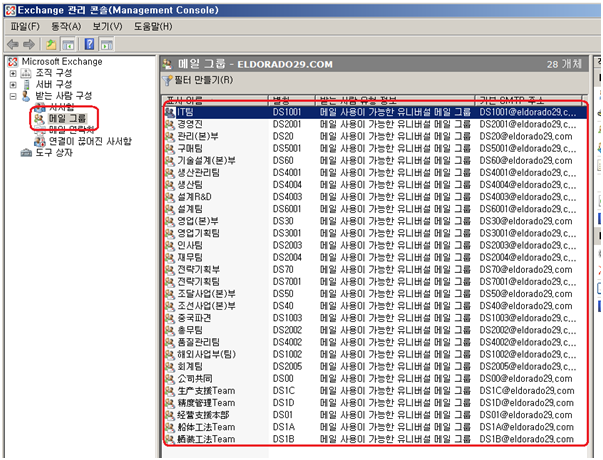The width and height of the screenshot is (603, 460).
Task: Click the group icon of 구매팀 row
Action: [170, 148]
